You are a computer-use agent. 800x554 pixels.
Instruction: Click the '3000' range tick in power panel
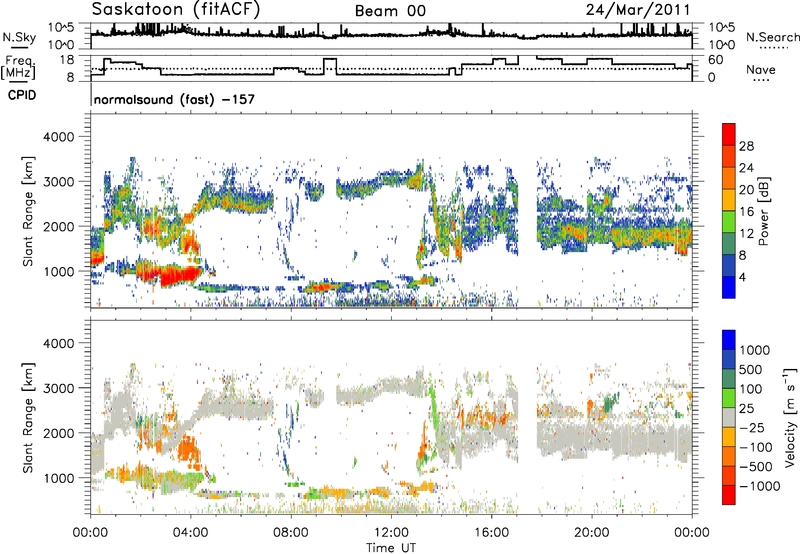pos(58,182)
